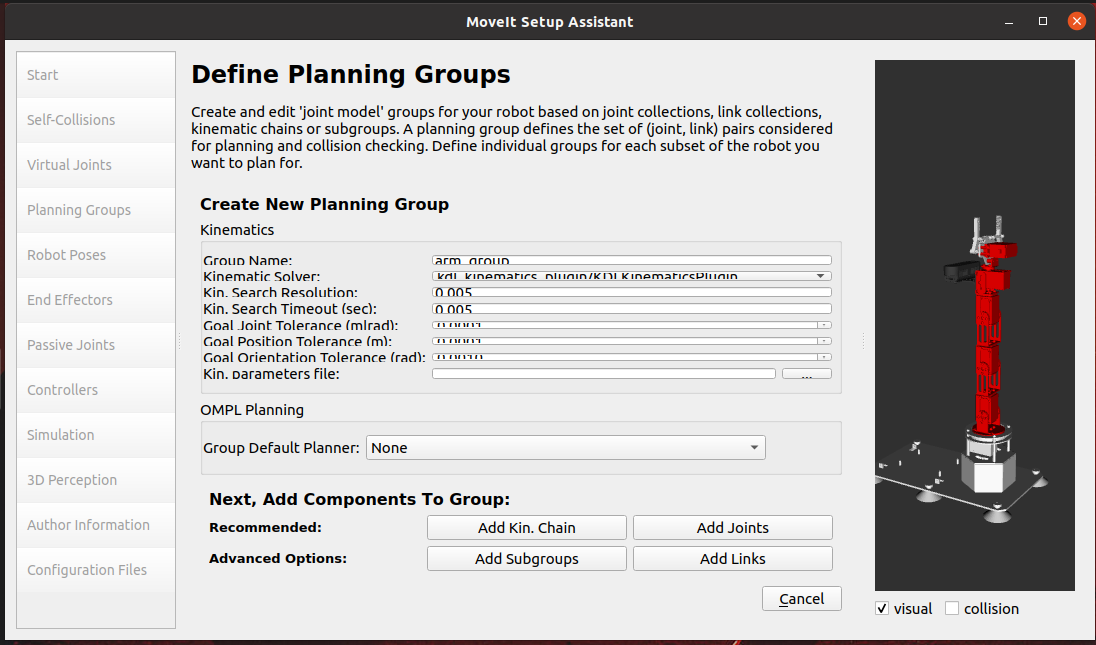Open Group Default Planner dropdown
Viewport: 1096px width, 645px height.
(x=565, y=448)
